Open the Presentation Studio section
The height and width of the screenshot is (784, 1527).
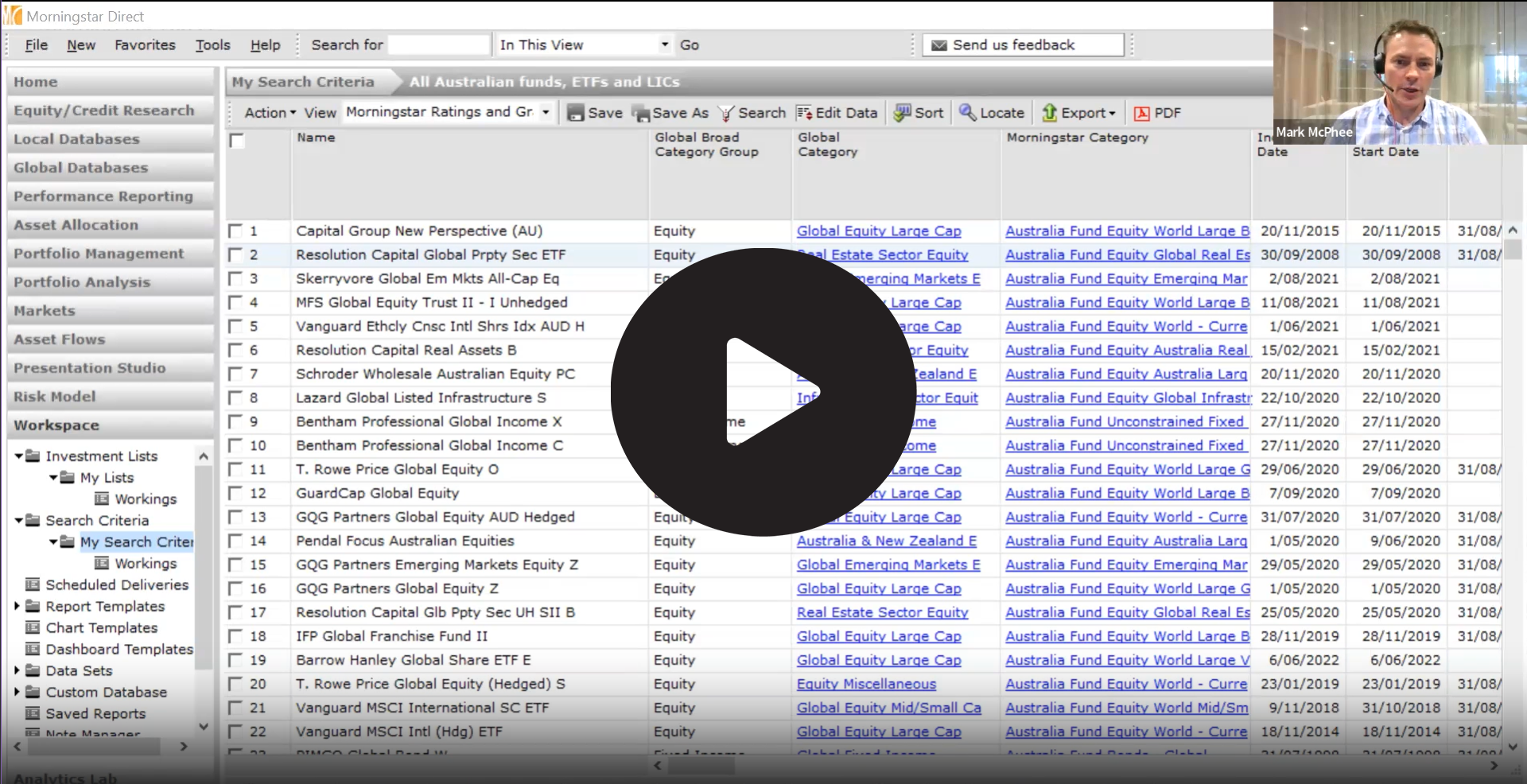tap(111, 368)
